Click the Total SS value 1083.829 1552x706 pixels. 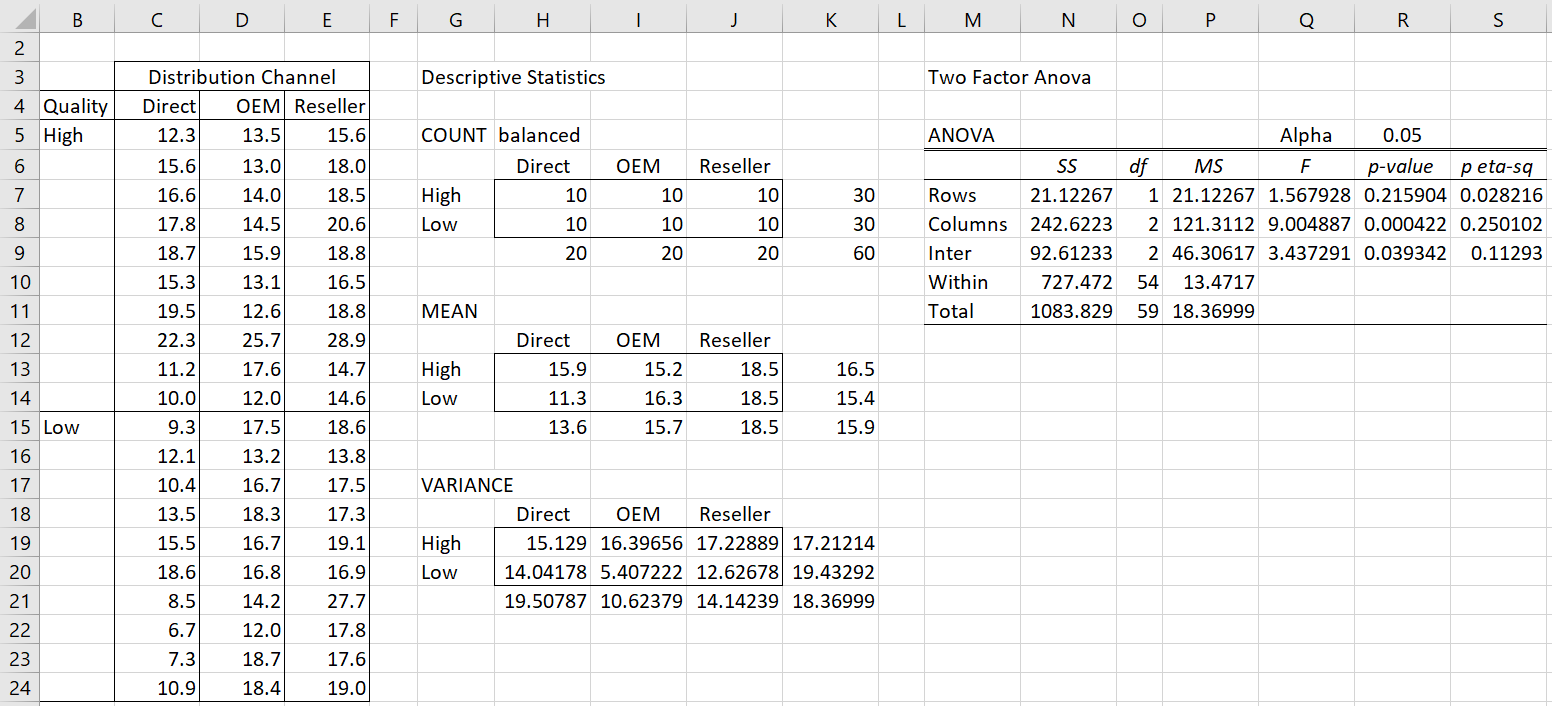coord(1068,311)
